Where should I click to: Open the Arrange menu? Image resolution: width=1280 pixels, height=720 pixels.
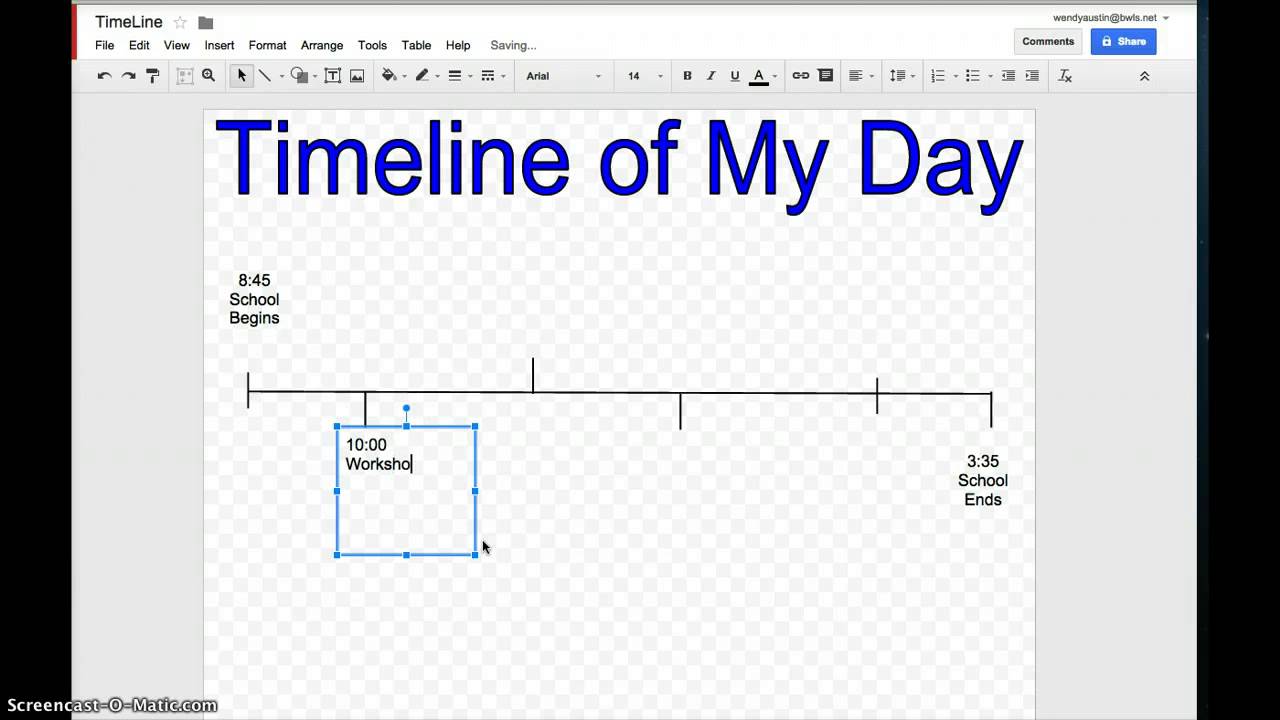coord(321,45)
